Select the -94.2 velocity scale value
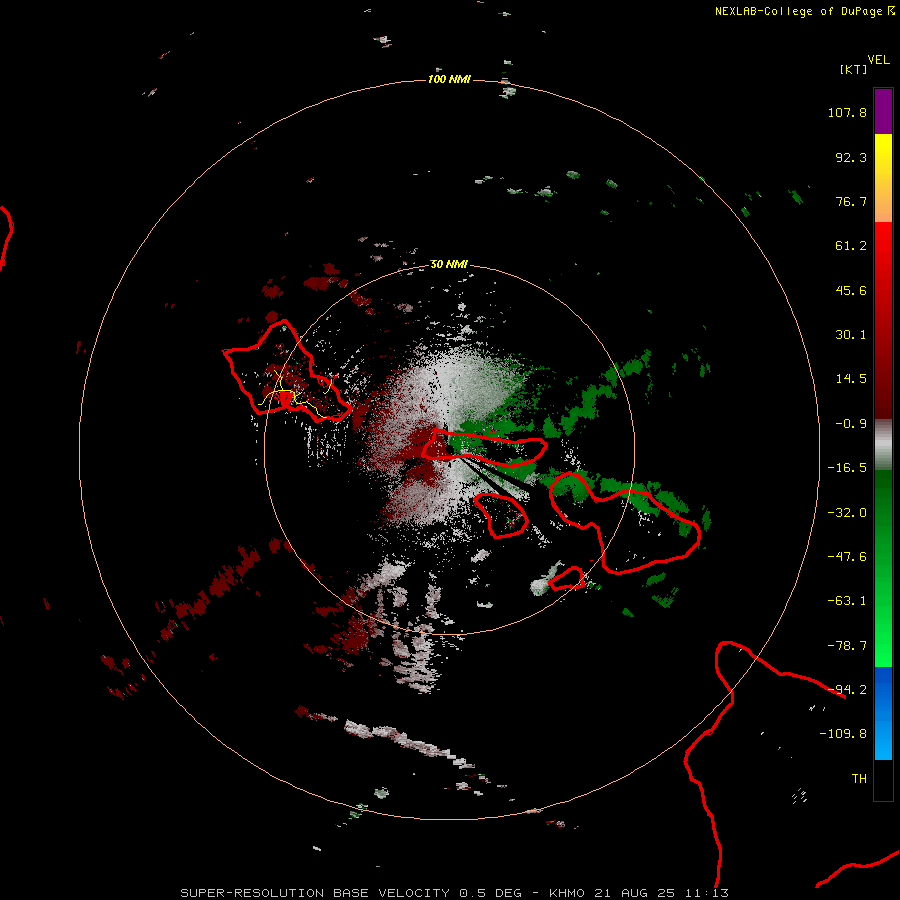The image size is (900, 900). click(847, 690)
